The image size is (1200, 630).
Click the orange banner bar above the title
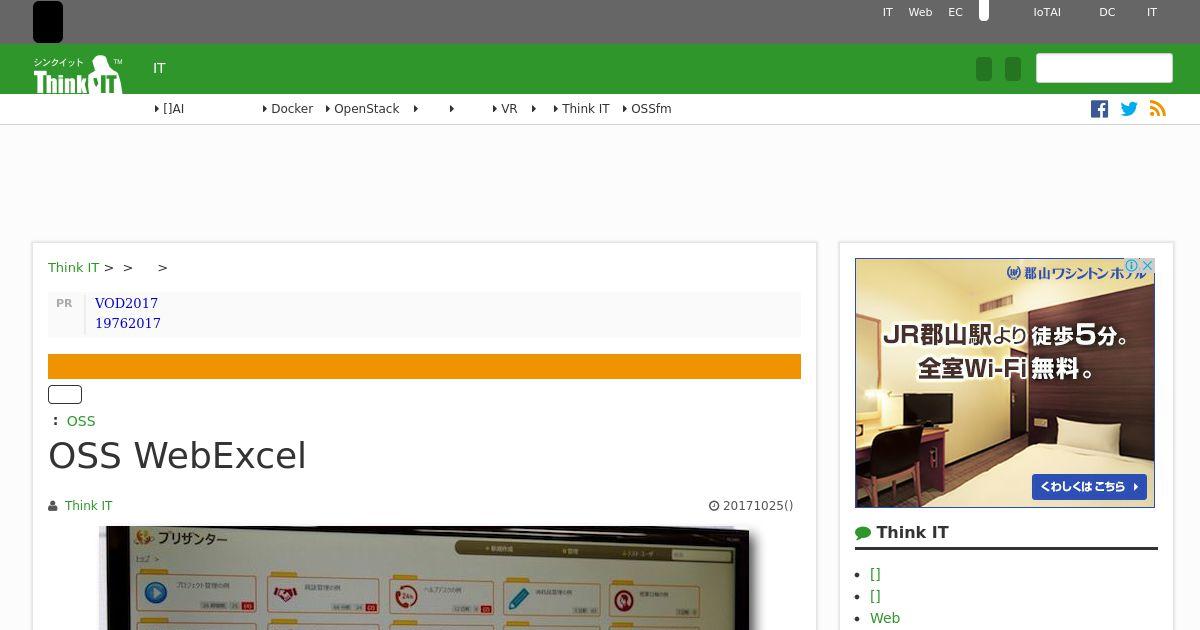tap(424, 366)
